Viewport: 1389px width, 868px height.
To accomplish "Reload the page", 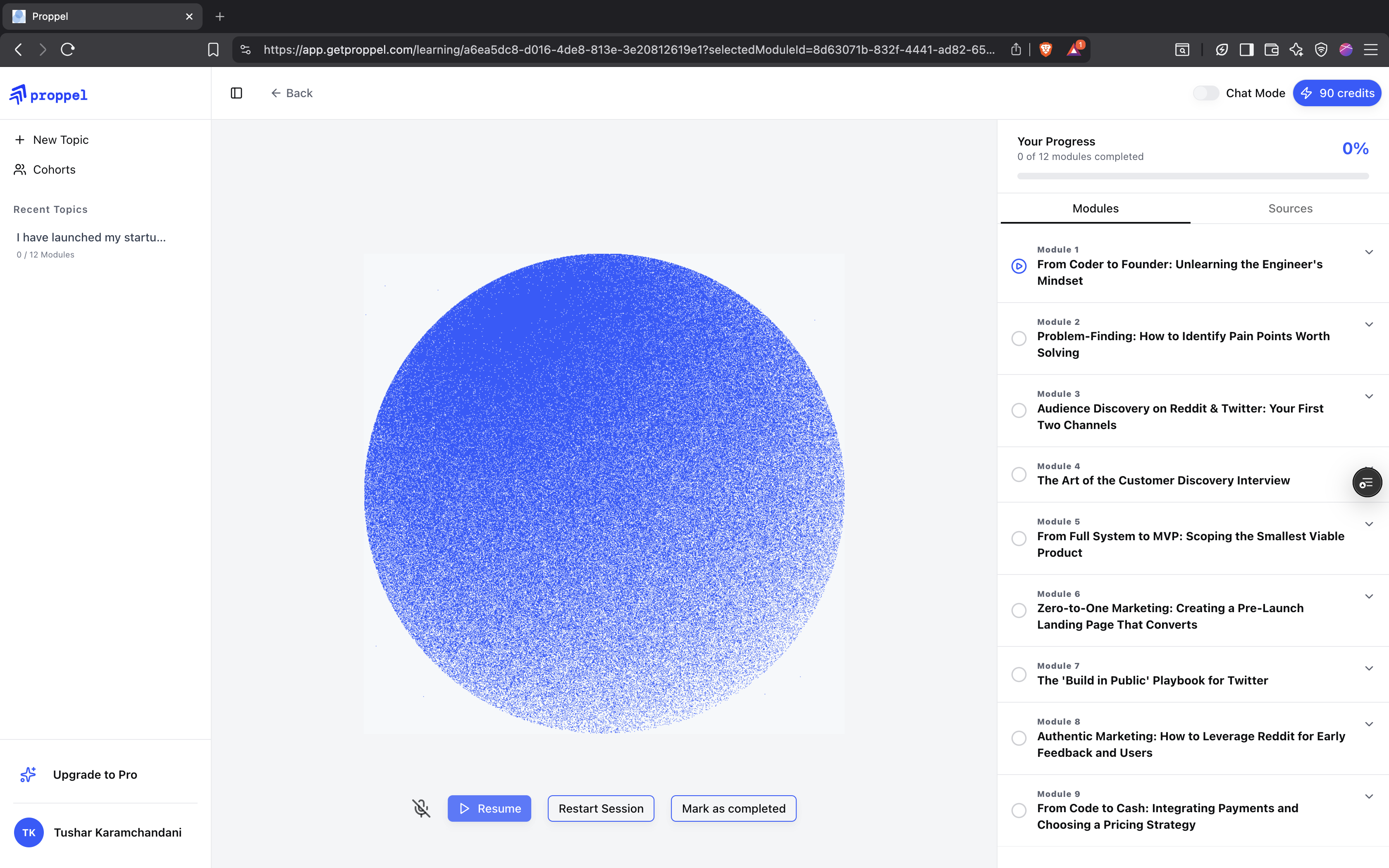I will click(68, 50).
